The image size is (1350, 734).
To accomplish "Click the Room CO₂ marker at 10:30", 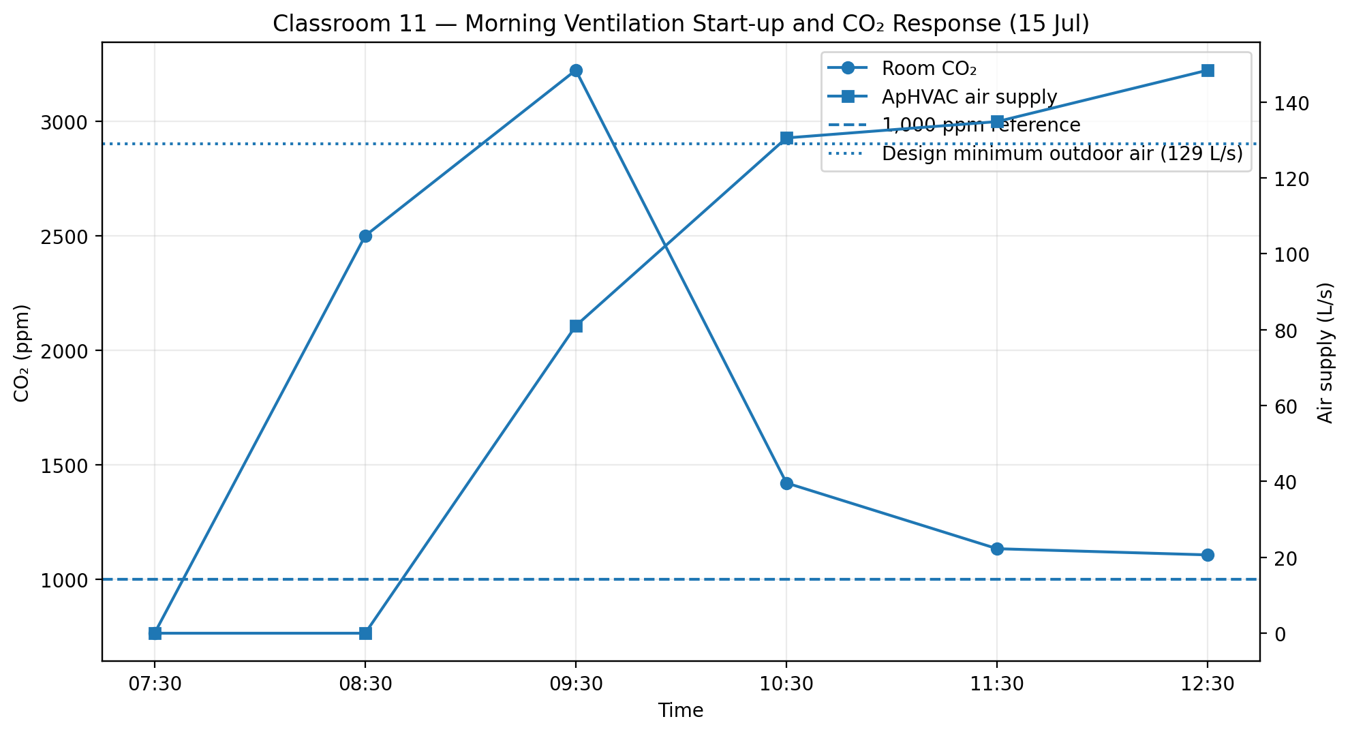I will 786,483.
